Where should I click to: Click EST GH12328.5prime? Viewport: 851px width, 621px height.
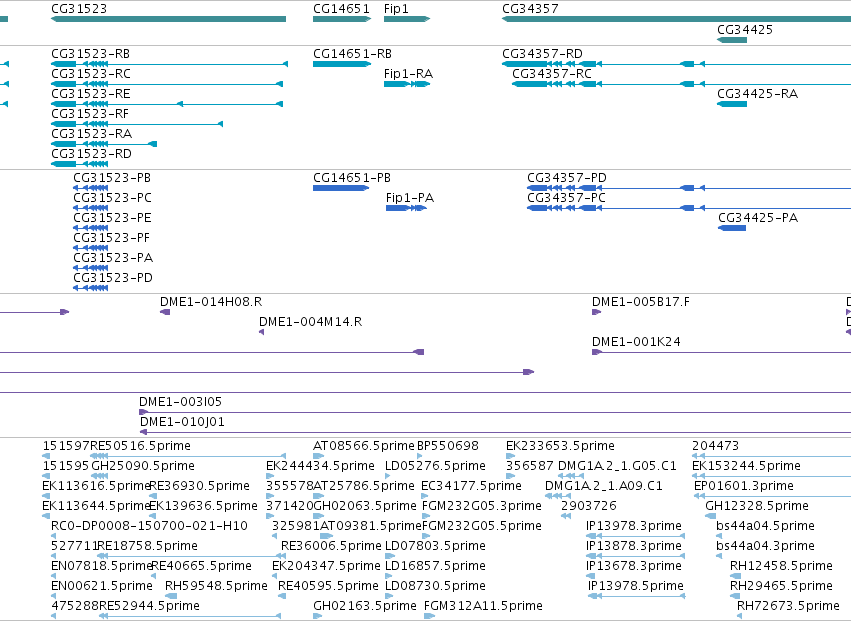pyautogui.click(x=709, y=516)
